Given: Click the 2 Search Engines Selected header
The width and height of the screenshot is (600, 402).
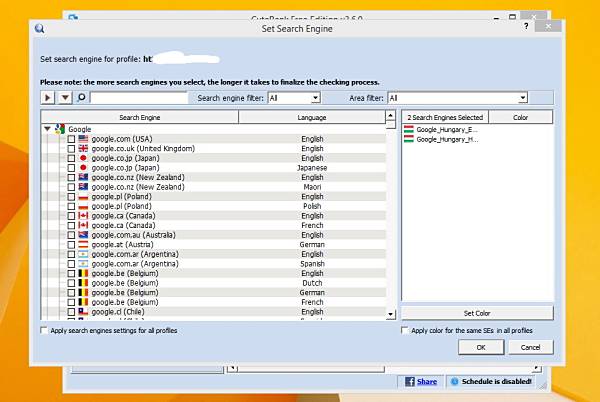Looking at the screenshot, I should pyautogui.click(x=445, y=117).
